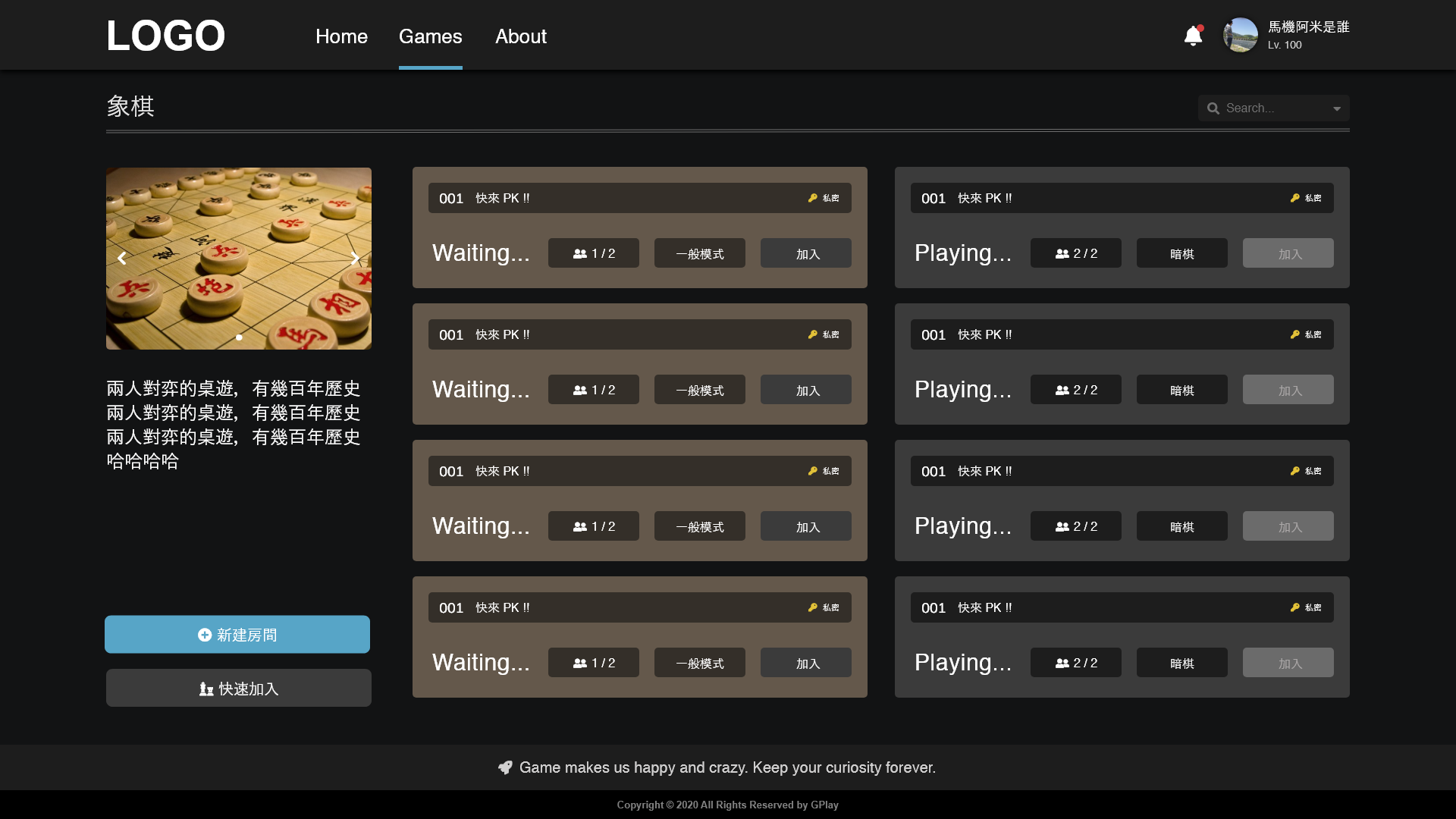Screen dimensions: 1456x819
Task: Open the notification bell
Action: (x=1193, y=36)
